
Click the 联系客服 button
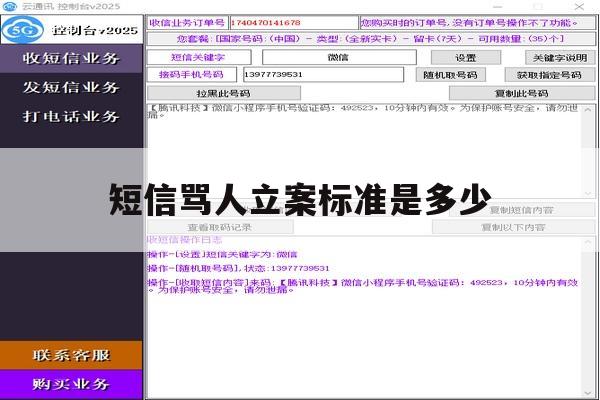pos(71,355)
